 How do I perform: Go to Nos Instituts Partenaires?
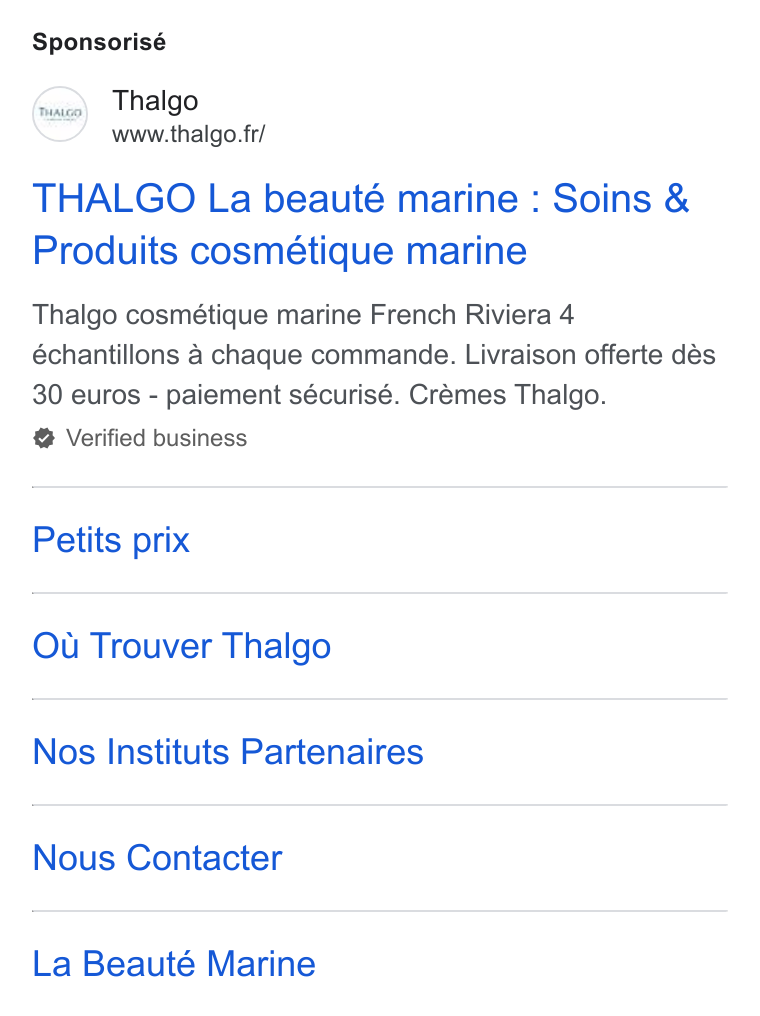pos(228,752)
